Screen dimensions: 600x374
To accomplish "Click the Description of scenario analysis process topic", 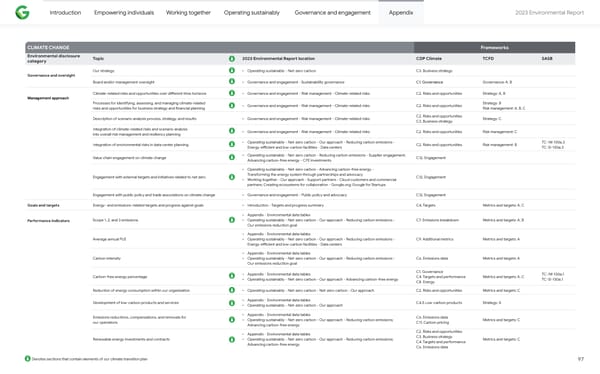I will (x=145, y=119).
